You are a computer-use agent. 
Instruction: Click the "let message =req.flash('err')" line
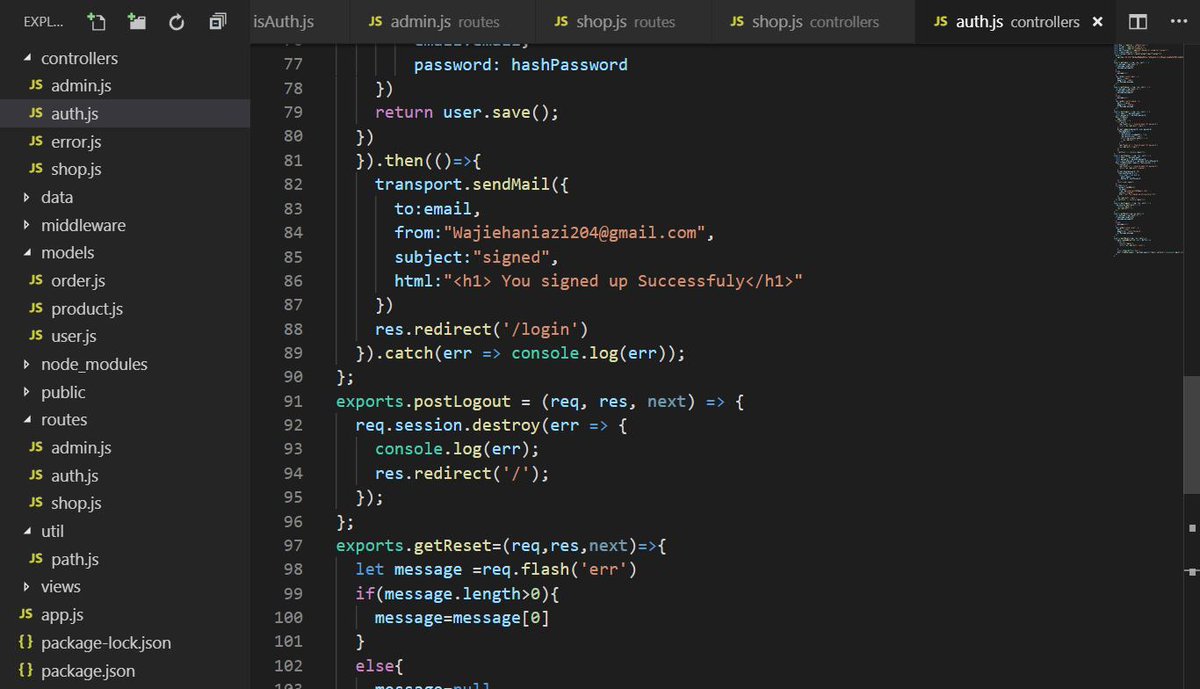[x=496, y=569]
